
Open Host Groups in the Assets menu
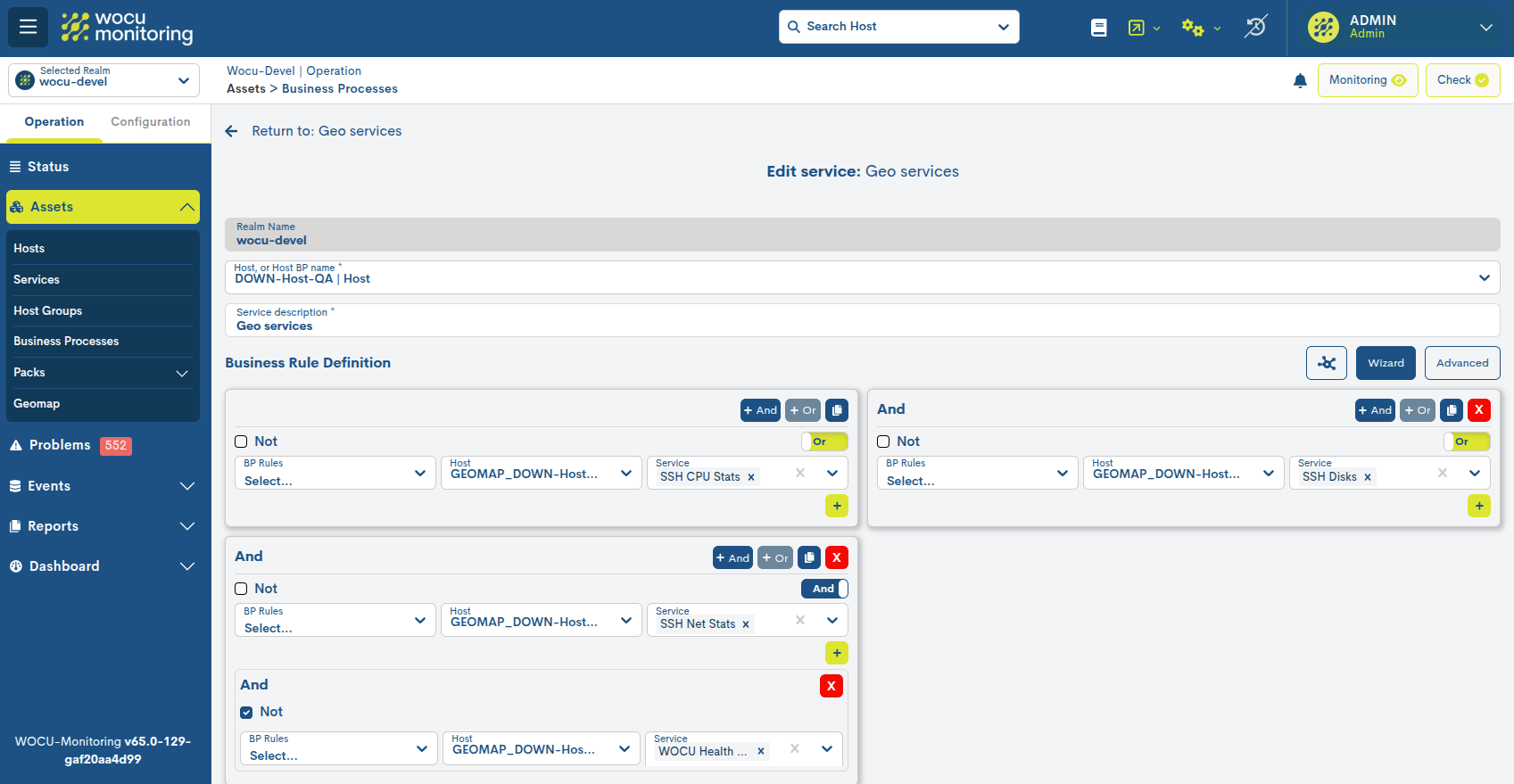click(48, 310)
